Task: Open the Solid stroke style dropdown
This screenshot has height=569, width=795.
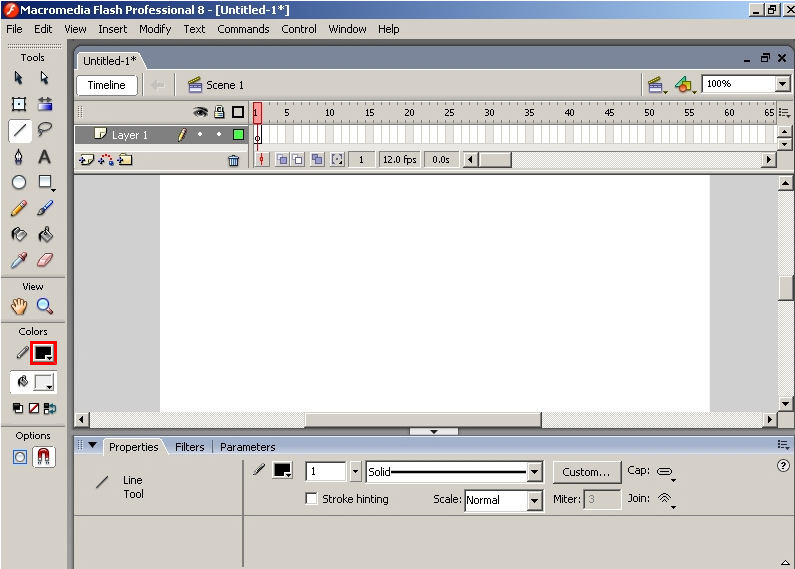Action: point(534,472)
